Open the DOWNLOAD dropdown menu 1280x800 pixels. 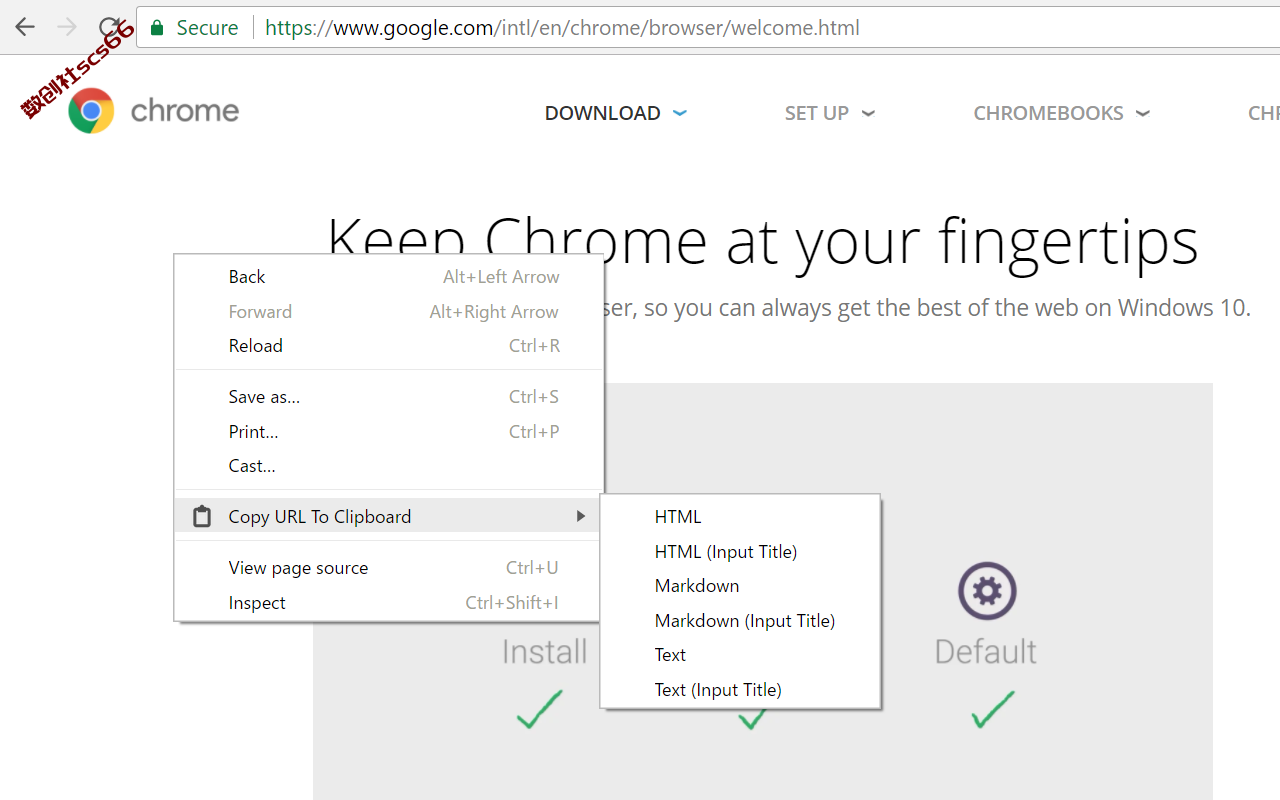click(x=616, y=113)
